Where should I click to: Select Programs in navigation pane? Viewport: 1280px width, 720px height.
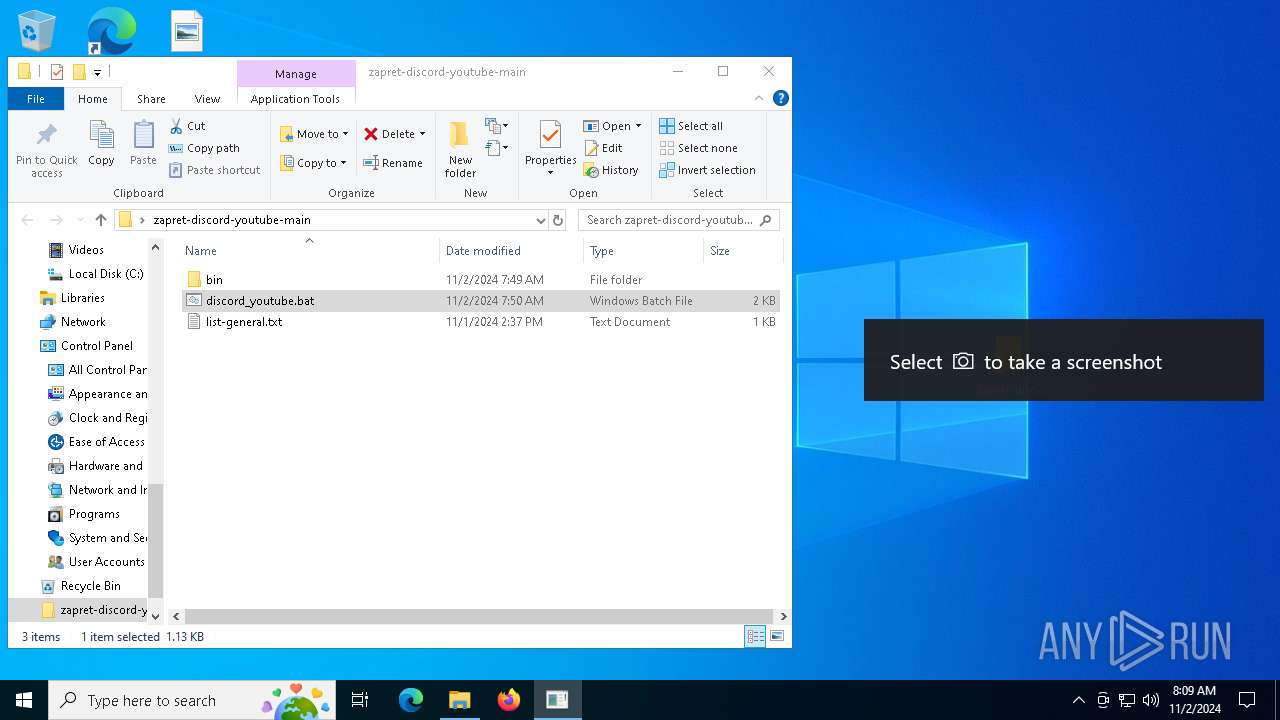[x=94, y=514]
